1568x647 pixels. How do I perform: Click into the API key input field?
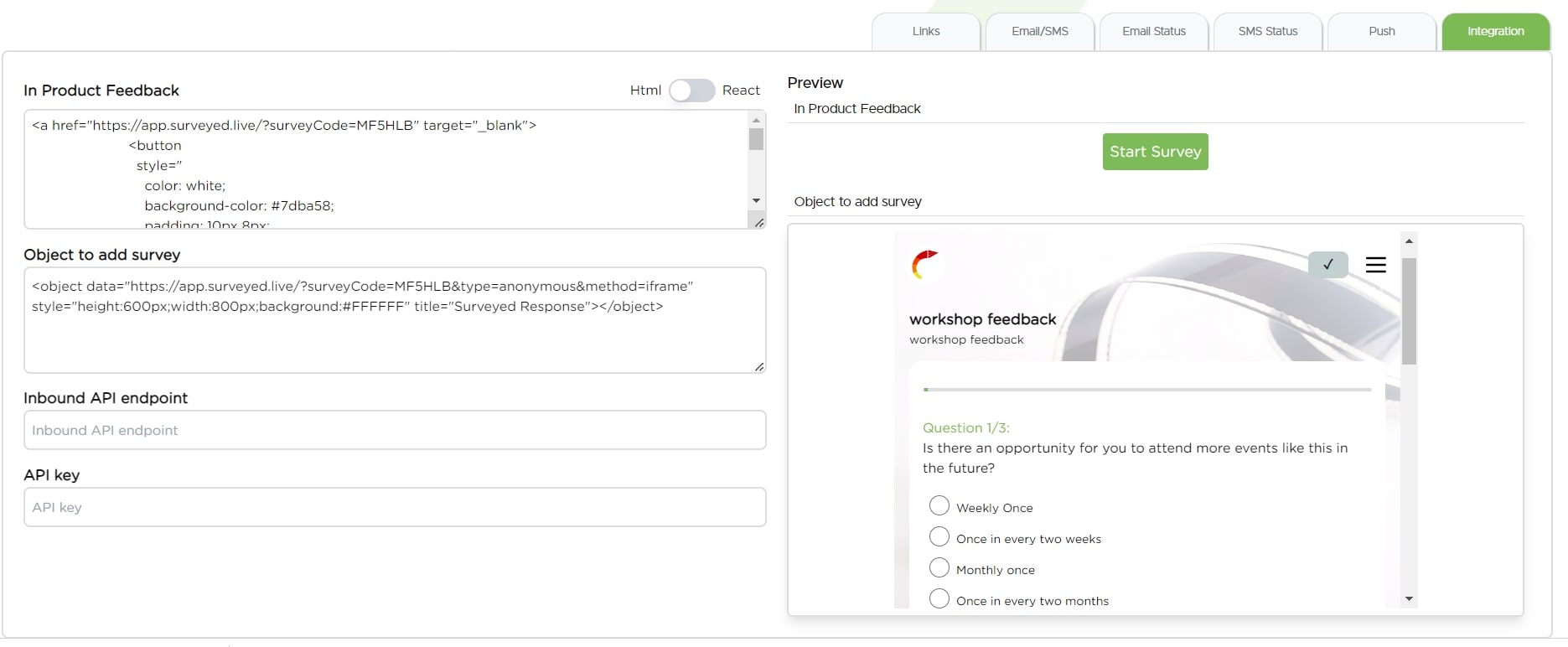pos(395,507)
